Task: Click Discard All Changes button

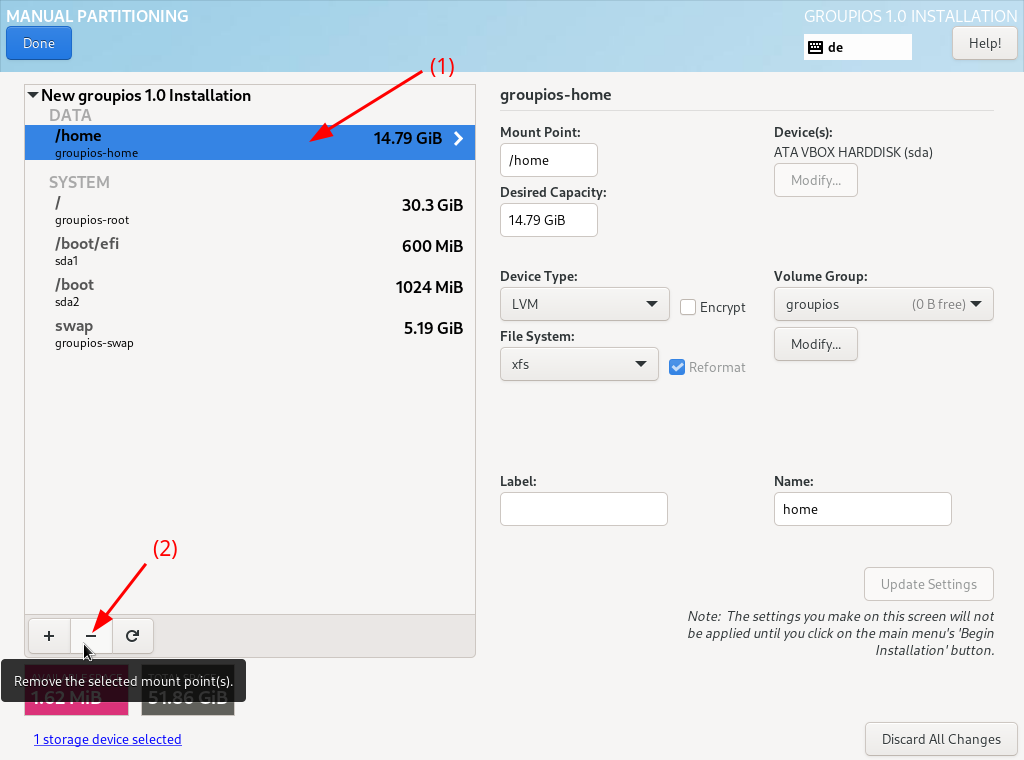Action: [x=940, y=739]
